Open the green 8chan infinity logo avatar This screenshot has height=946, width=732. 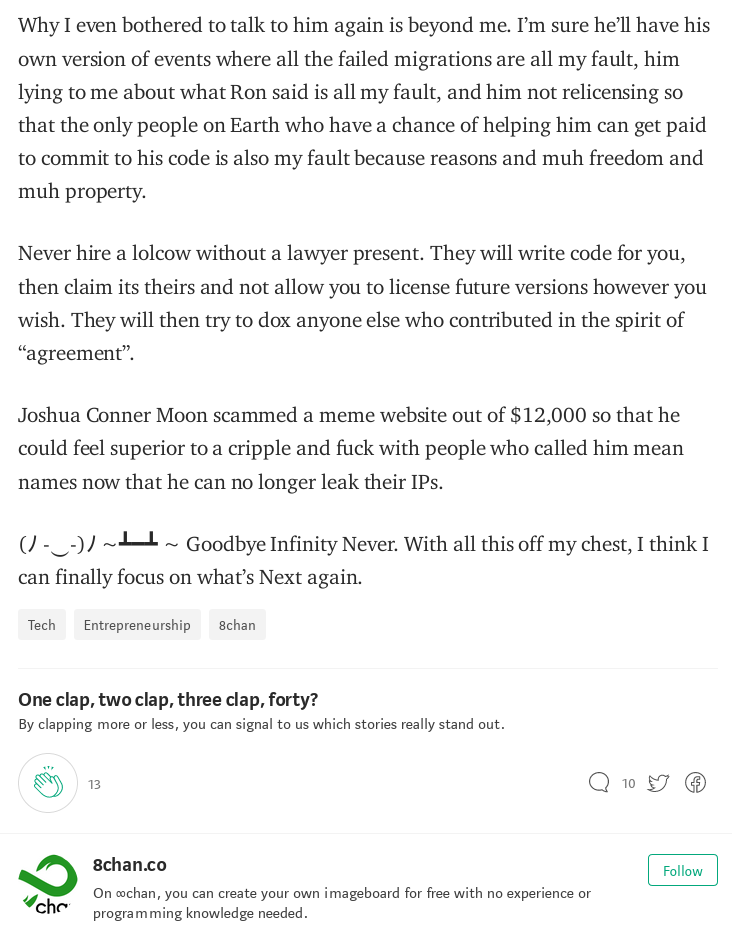[48, 884]
